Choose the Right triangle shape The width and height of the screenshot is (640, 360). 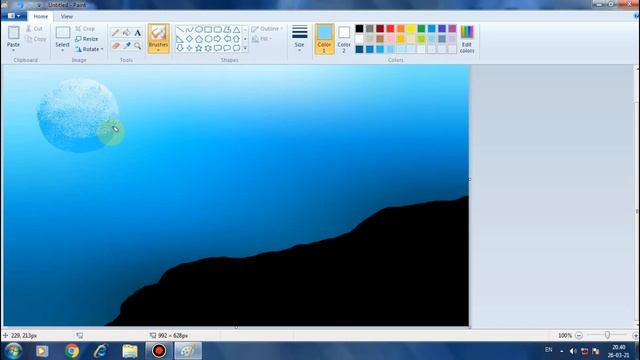pyautogui.click(x=180, y=39)
